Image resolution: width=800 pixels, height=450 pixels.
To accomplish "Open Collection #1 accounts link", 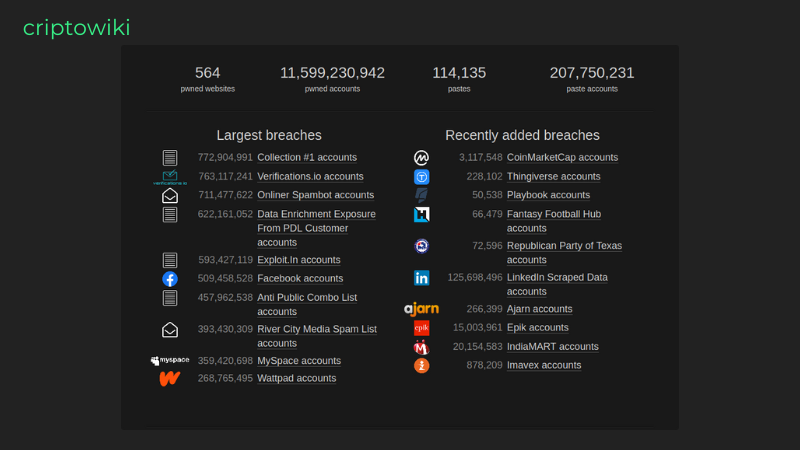I will pos(306,157).
